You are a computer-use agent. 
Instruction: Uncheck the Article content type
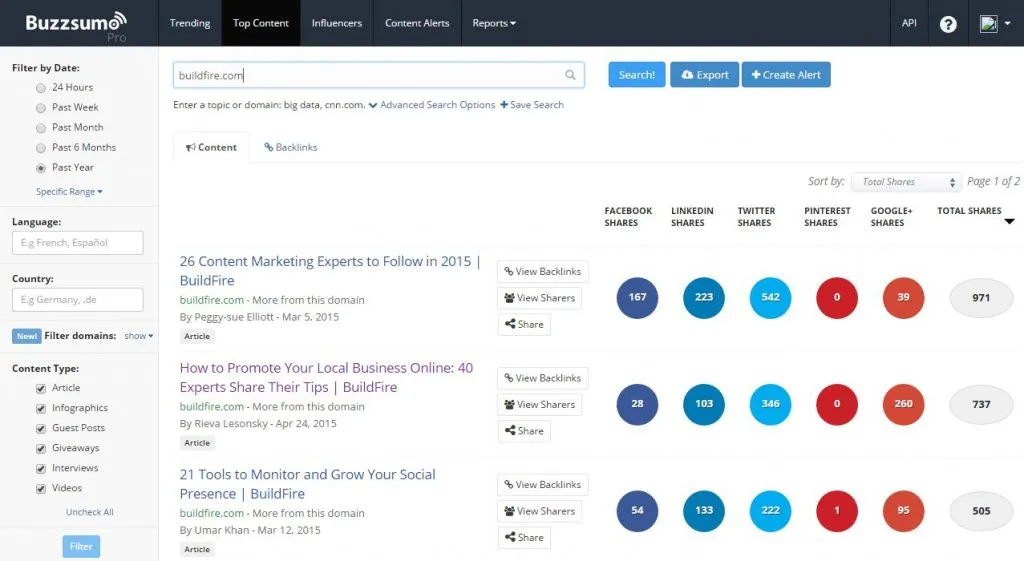point(41,389)
